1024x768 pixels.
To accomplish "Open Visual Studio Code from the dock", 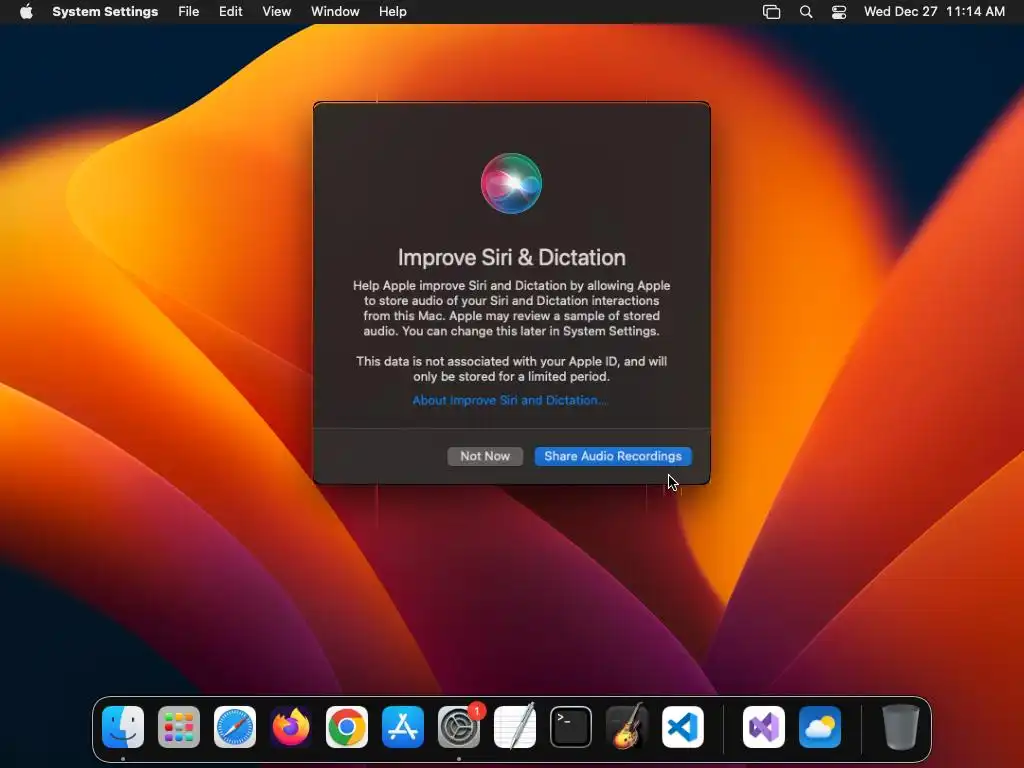I will (x=683, y=727).
